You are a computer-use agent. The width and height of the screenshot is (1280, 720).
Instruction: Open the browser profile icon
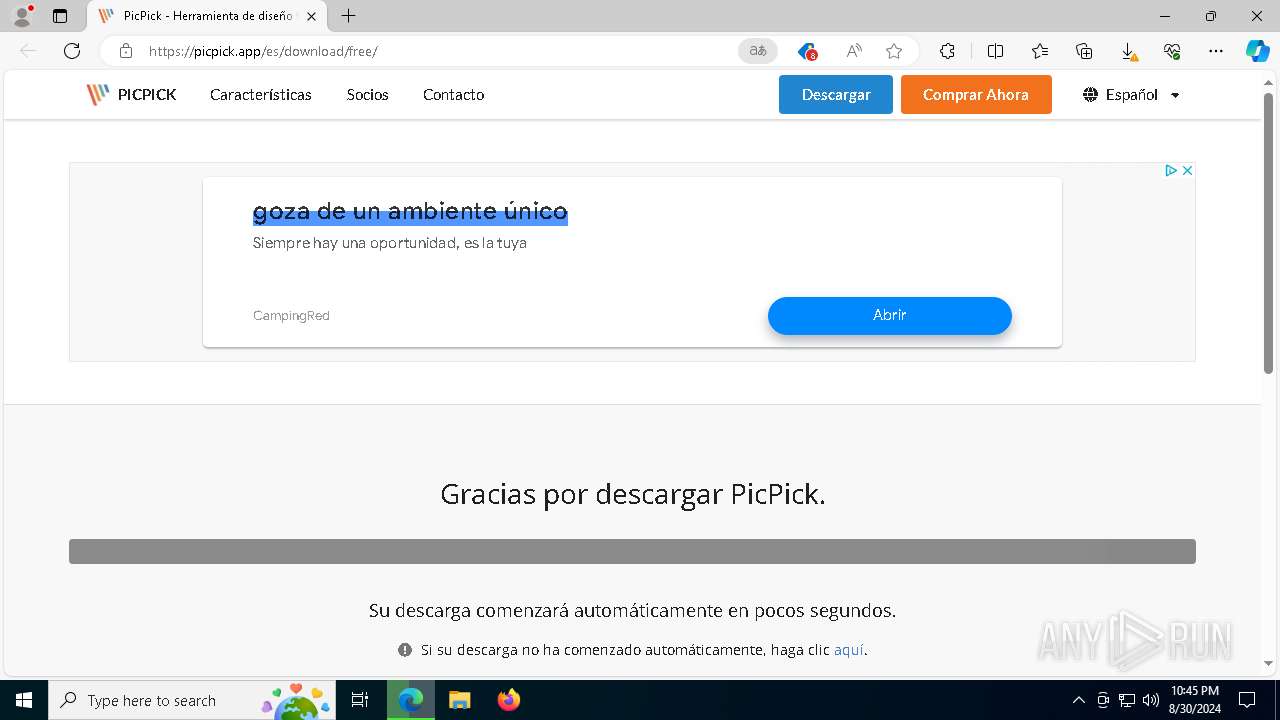pyautogui.click(x=22, y=16)
